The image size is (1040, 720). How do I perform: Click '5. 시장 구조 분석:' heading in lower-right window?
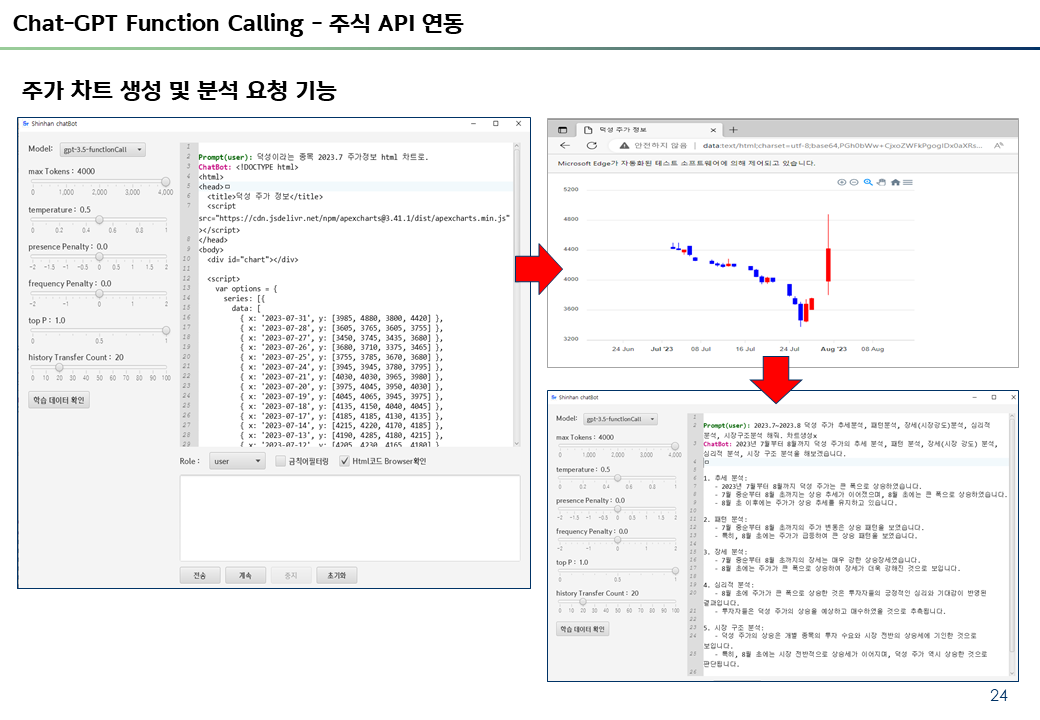(x=733, y=627)
